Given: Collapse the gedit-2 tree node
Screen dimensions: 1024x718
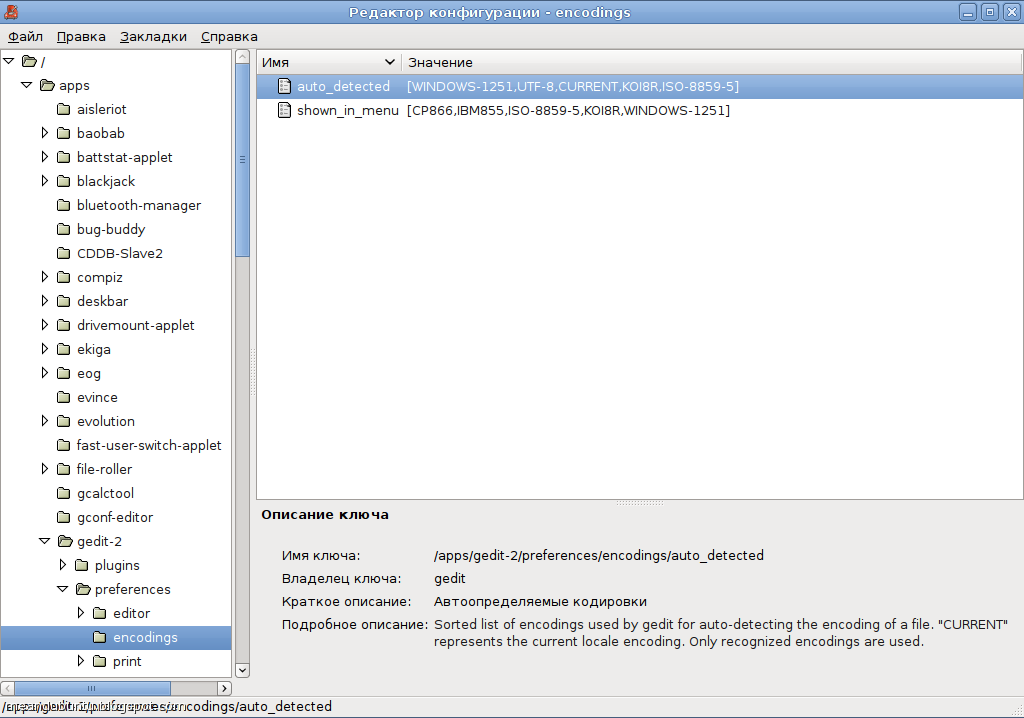Looking at the screenshot, I should coord(44,541).
